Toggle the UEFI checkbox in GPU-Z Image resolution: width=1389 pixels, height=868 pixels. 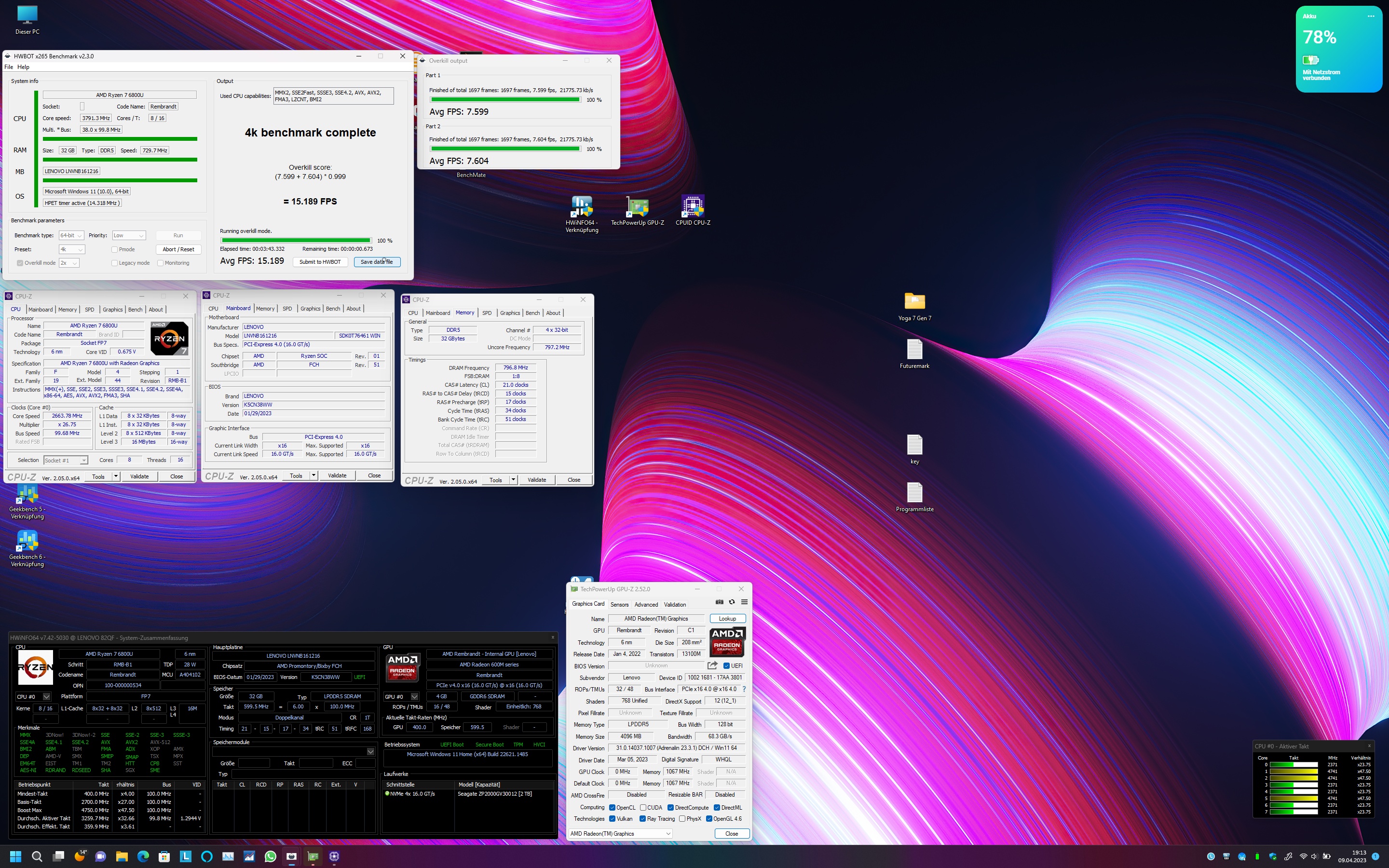click(x=726, y=666)
